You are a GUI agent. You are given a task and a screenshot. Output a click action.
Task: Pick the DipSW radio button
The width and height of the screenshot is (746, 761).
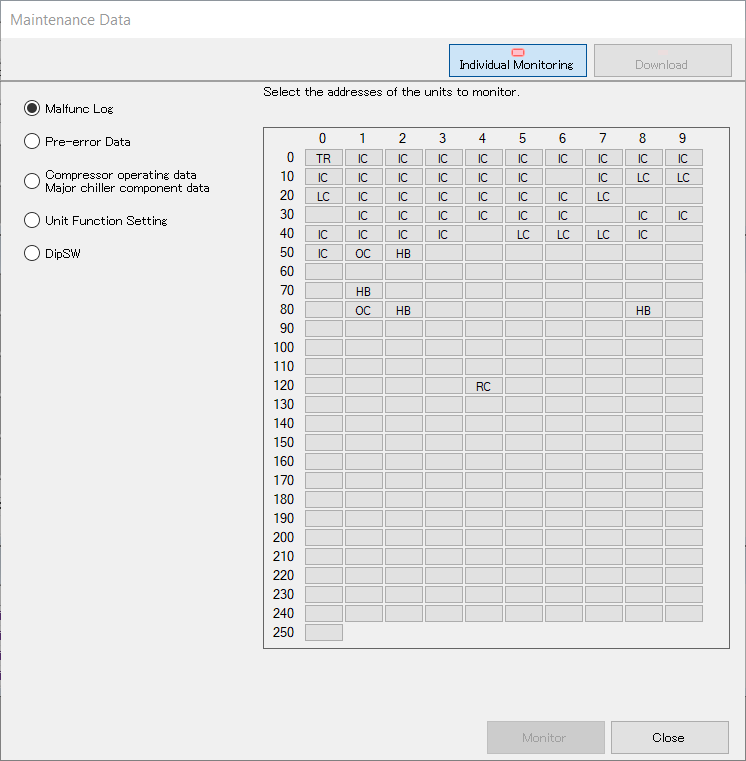point(32,253)
